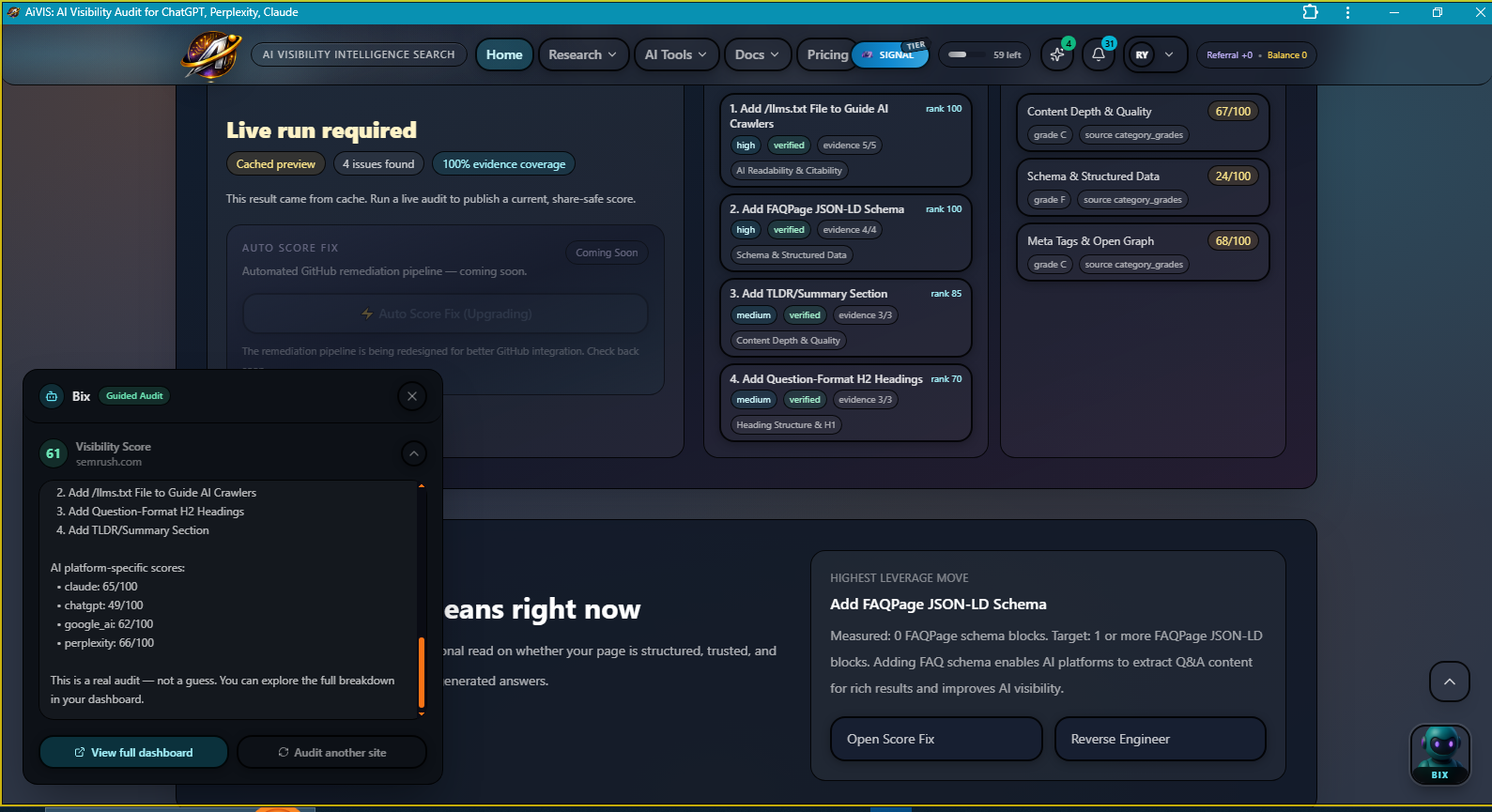Image resolution: width=1492 pixels, height=812 pixels.
Task: Click the AI Readability & Citability tag
Action: click(789, 171)
